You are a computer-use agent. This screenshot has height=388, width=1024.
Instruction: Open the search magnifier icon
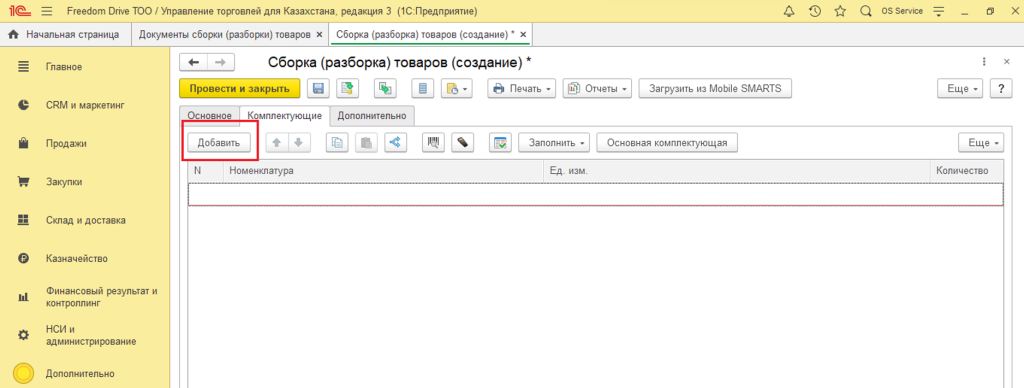pyautogui.click(x=866, y=11)
